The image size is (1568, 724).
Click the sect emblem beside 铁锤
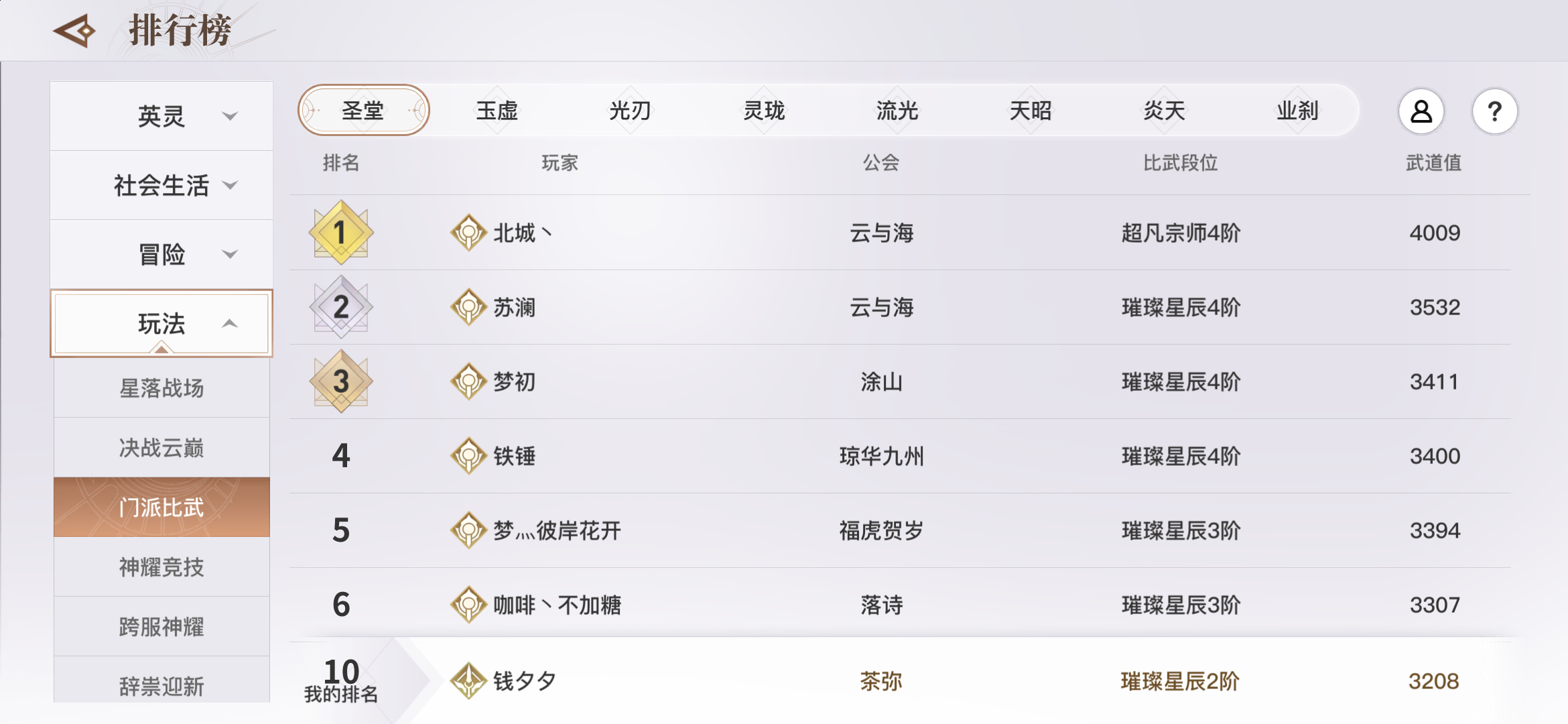click(x=469, y=456)
